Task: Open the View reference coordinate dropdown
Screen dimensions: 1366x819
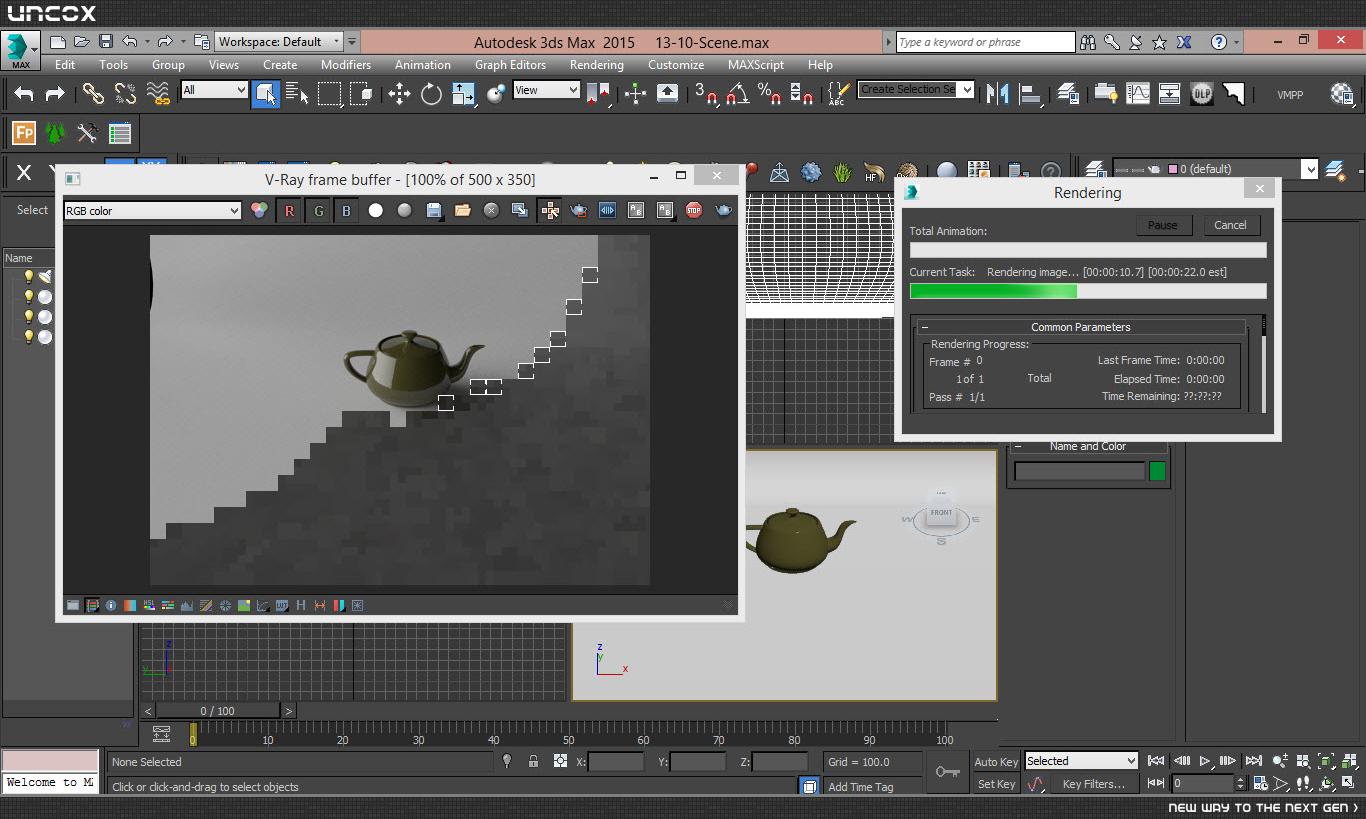Action: point(546,90)
